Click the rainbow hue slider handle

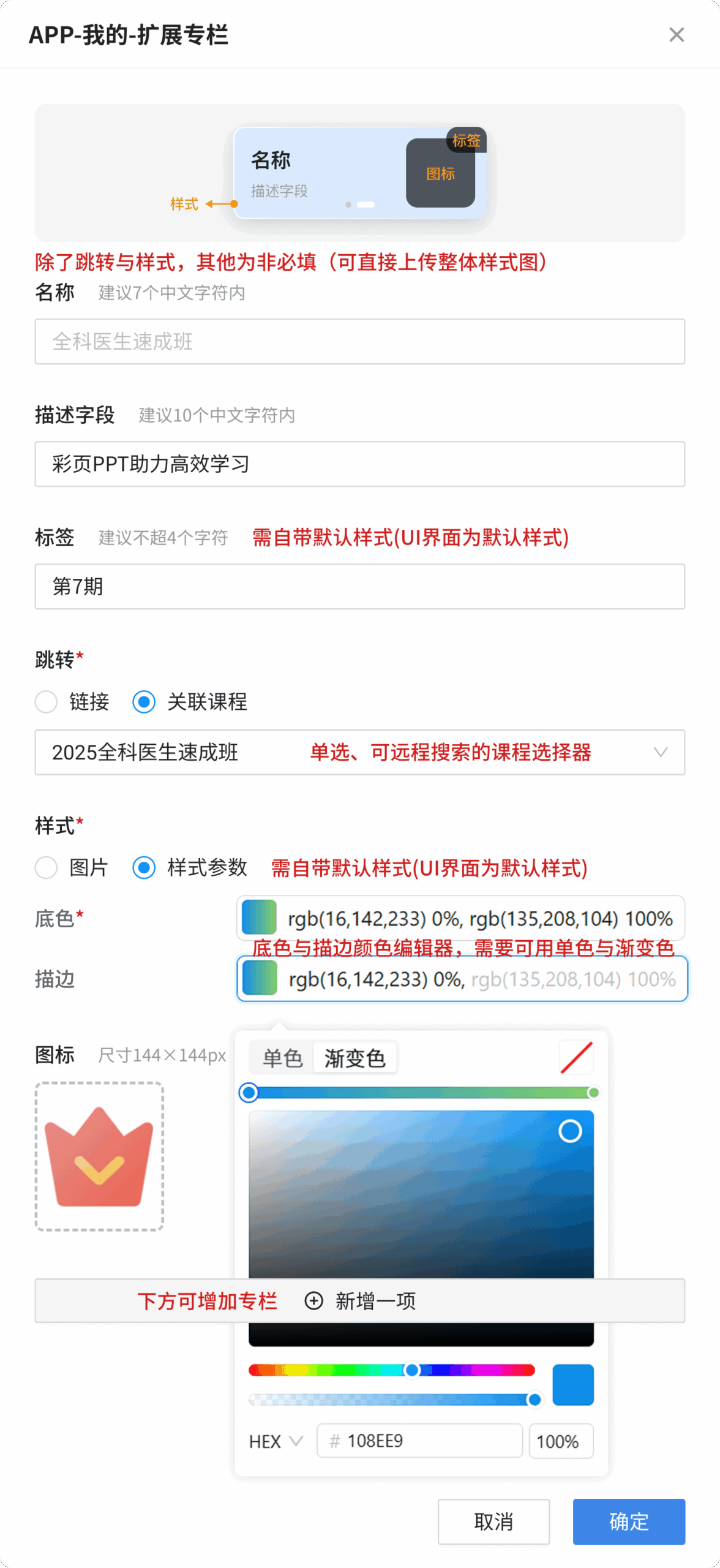point(412,1370)
